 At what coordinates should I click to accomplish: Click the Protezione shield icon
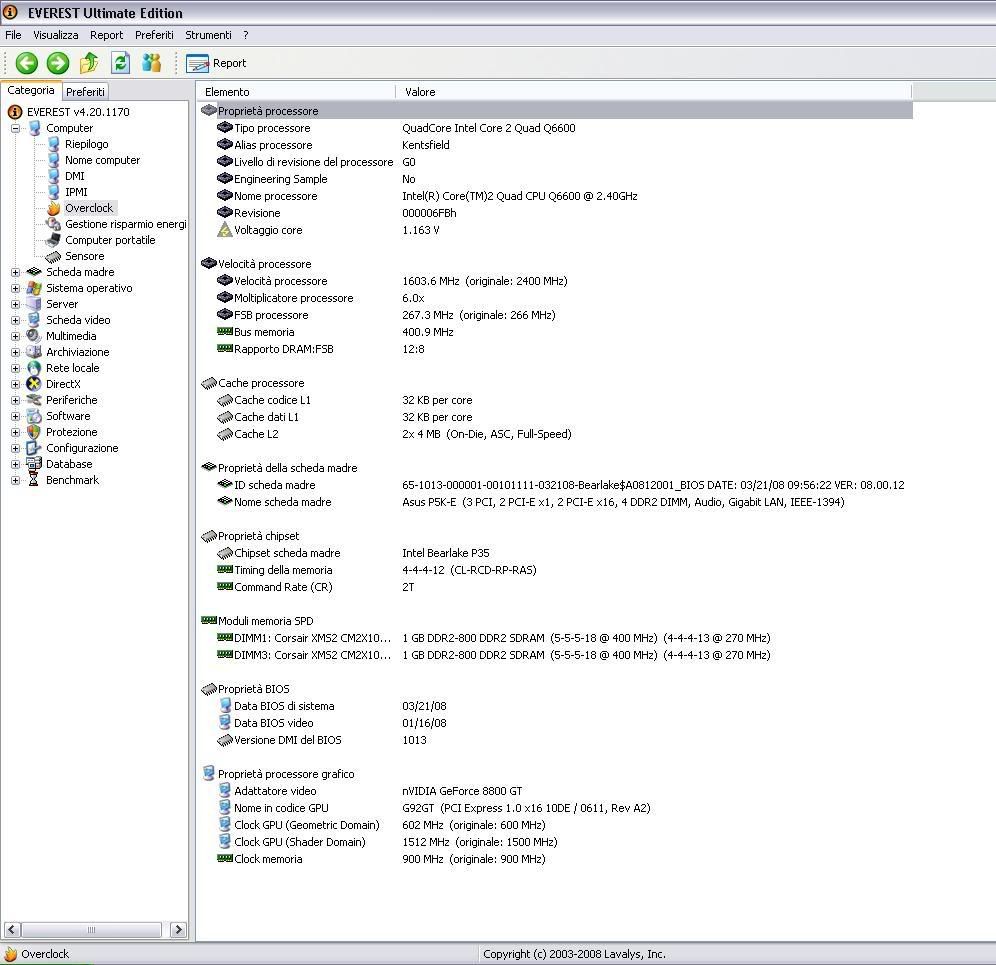pyautogui.click(x=34, y=432)
